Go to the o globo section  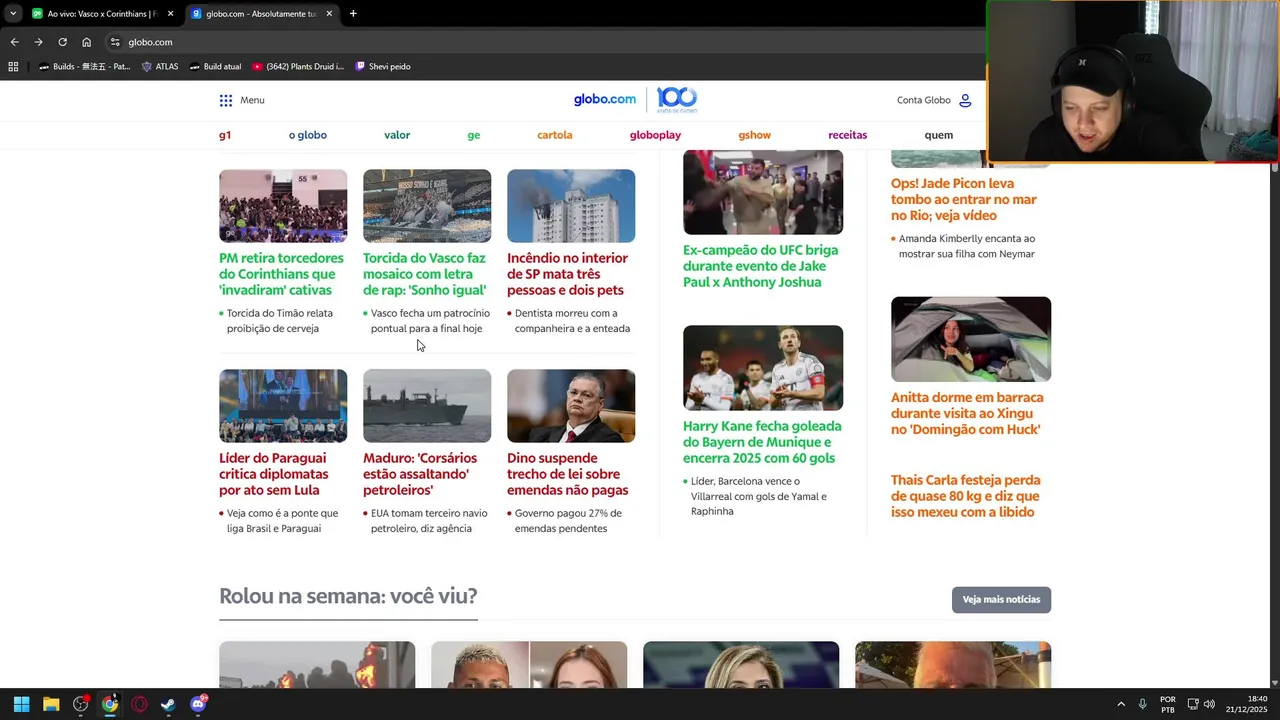pos(308,135)
